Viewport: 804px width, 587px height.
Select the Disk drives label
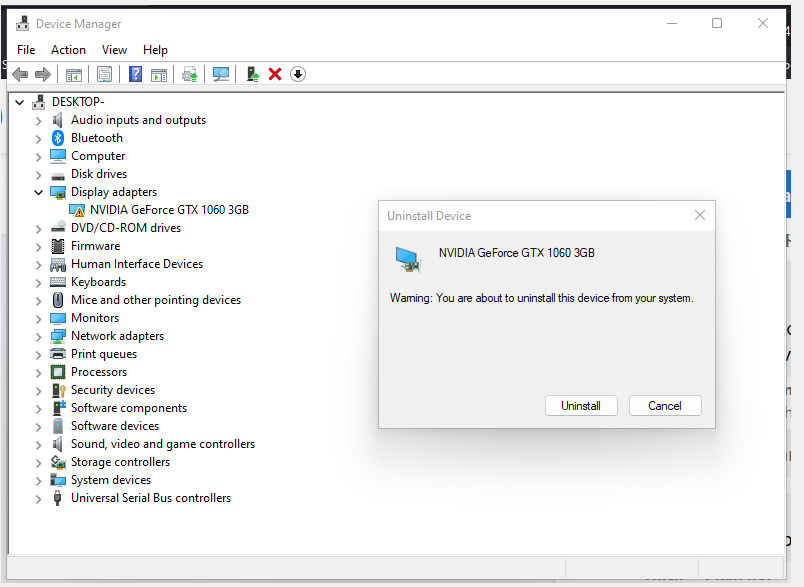[x=99, y=174]
